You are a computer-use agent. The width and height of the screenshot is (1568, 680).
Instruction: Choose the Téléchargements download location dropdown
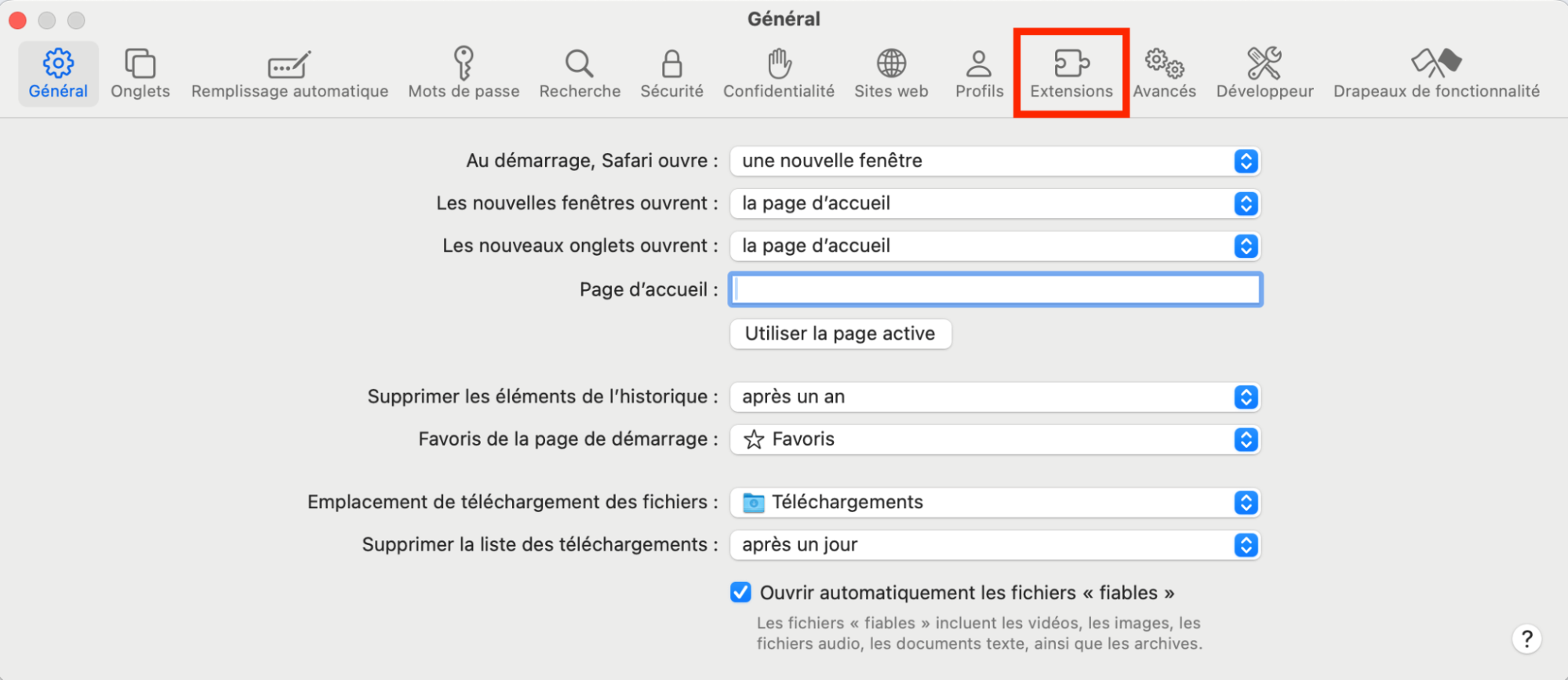point(995,502)
